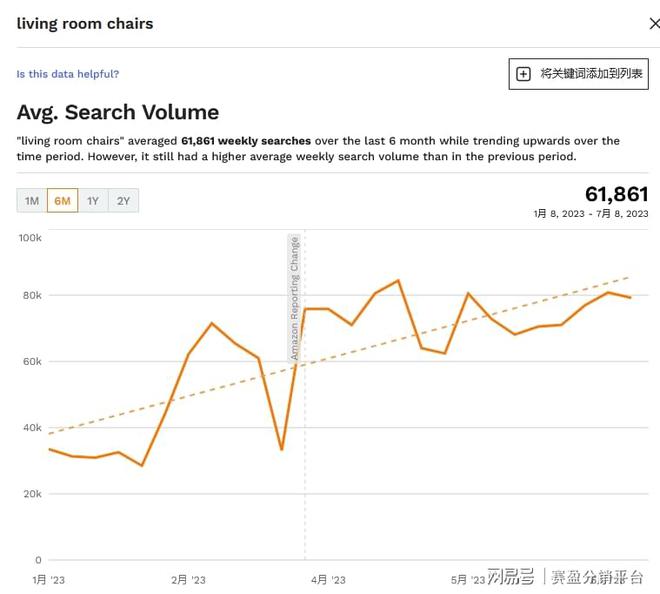Click the Amazon Reporting Change marker label

pyautogui.click(x=295, y=298)
